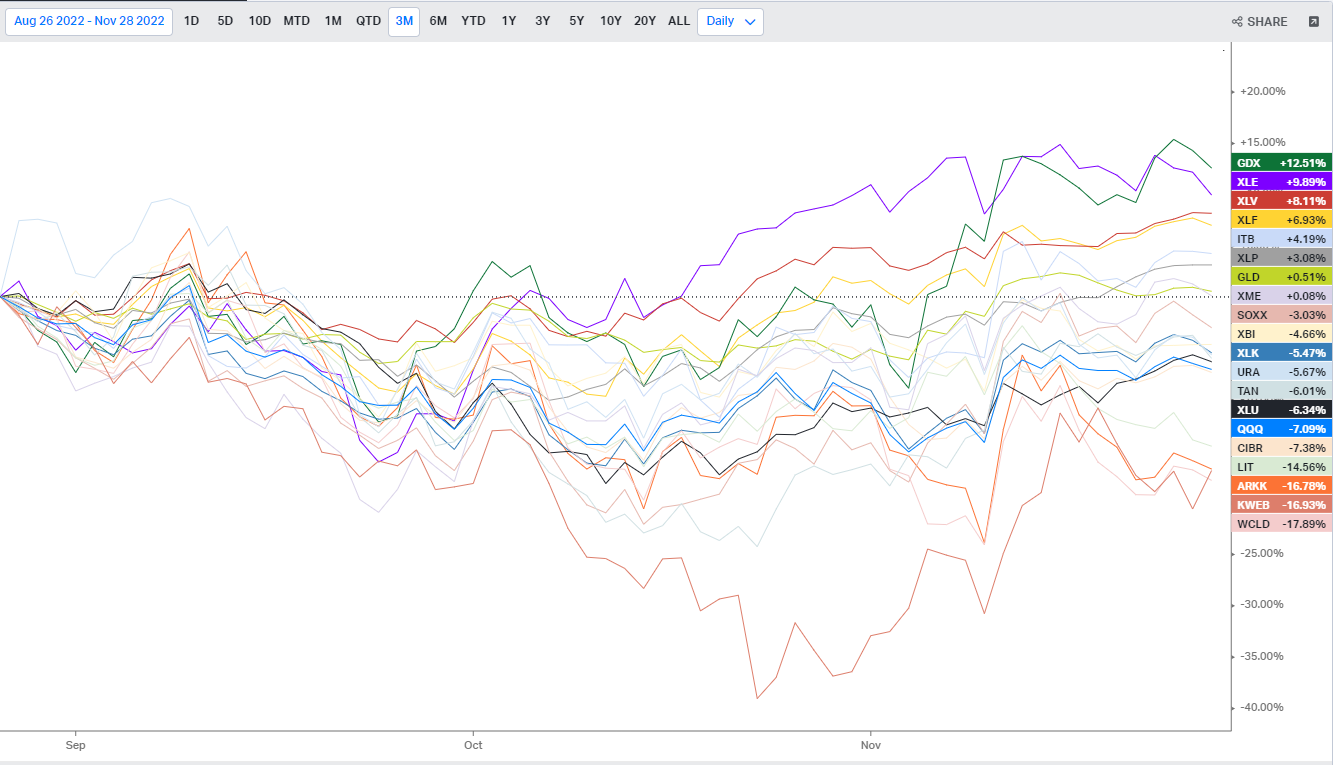Click the XLU -6.34% legend label

tap(1281, 410)
